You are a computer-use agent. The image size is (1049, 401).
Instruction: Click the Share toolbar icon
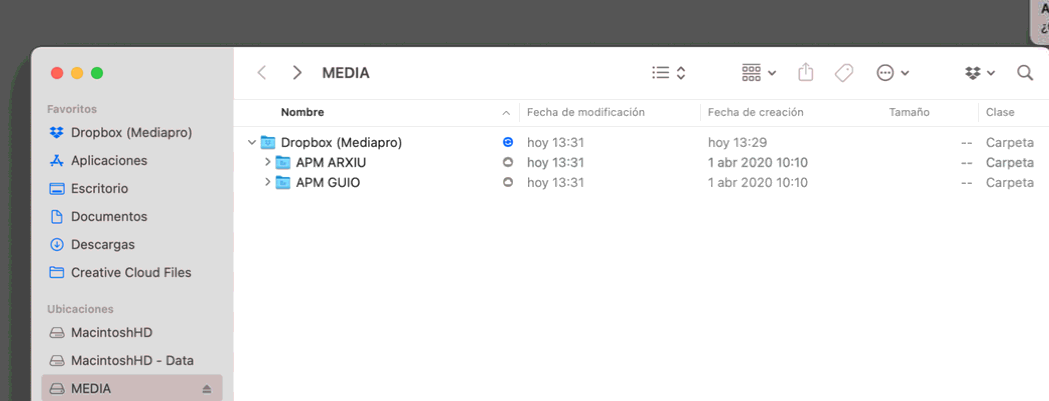point(806,73)
